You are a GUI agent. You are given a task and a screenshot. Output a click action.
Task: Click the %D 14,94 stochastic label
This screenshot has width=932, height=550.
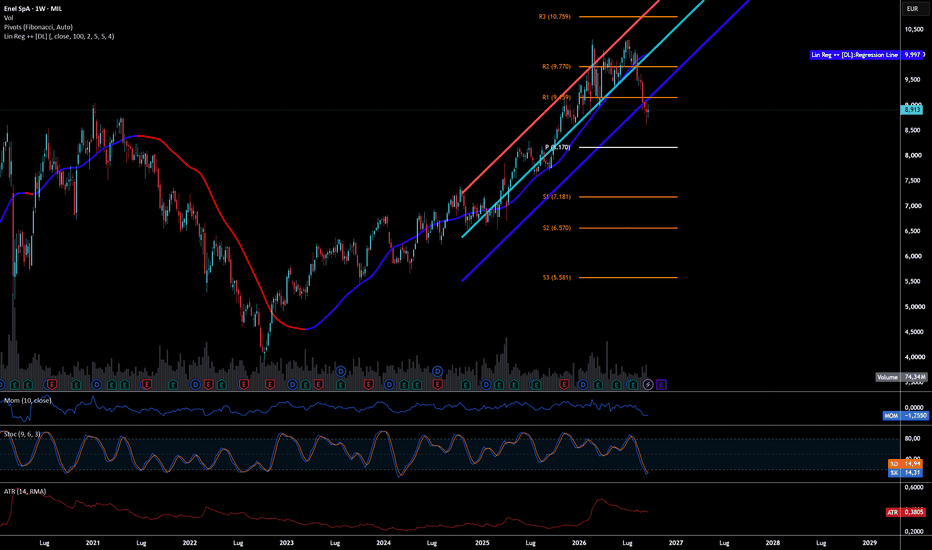tap(906, 464)
